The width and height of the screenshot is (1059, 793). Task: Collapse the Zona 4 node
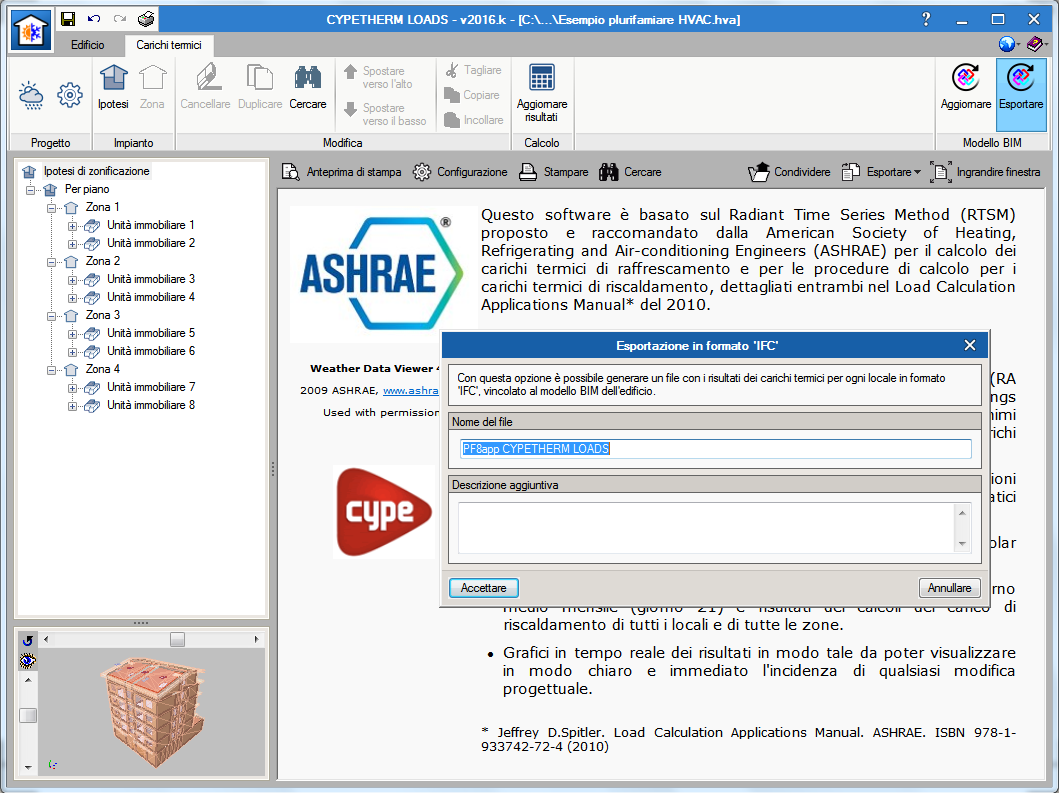click(51, 370)
